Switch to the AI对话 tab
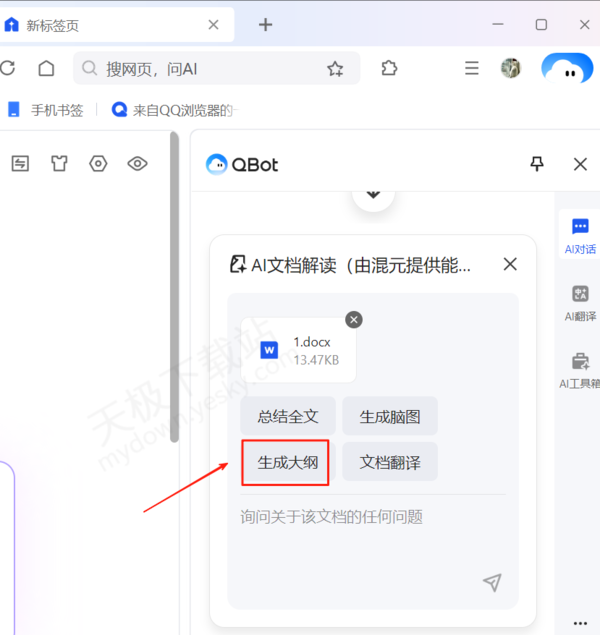Screen dimensions: 600x635 (580, 236)
